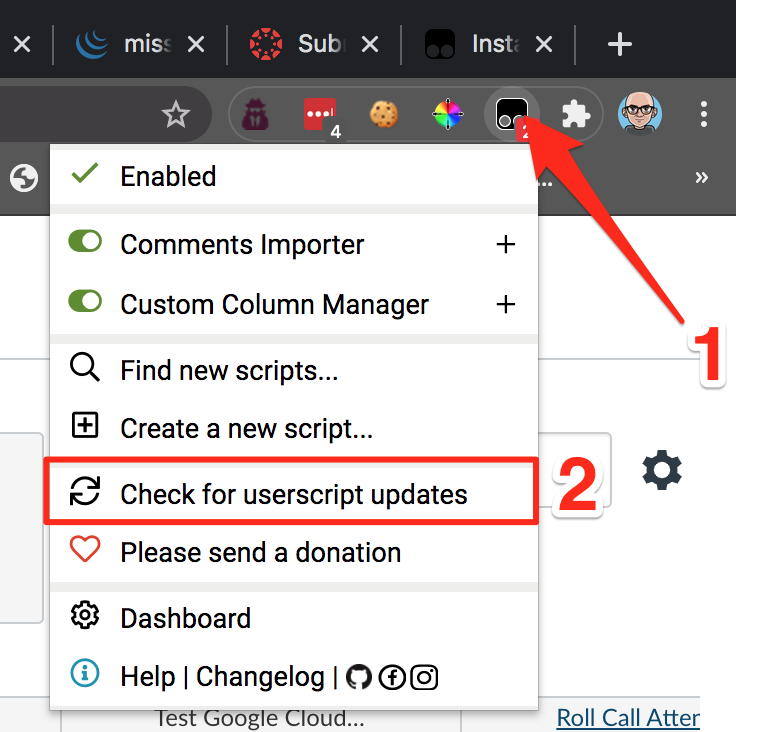Show hidden bookmarks with double chevron
The image size is (764, 732).
[x=701, y=177]
